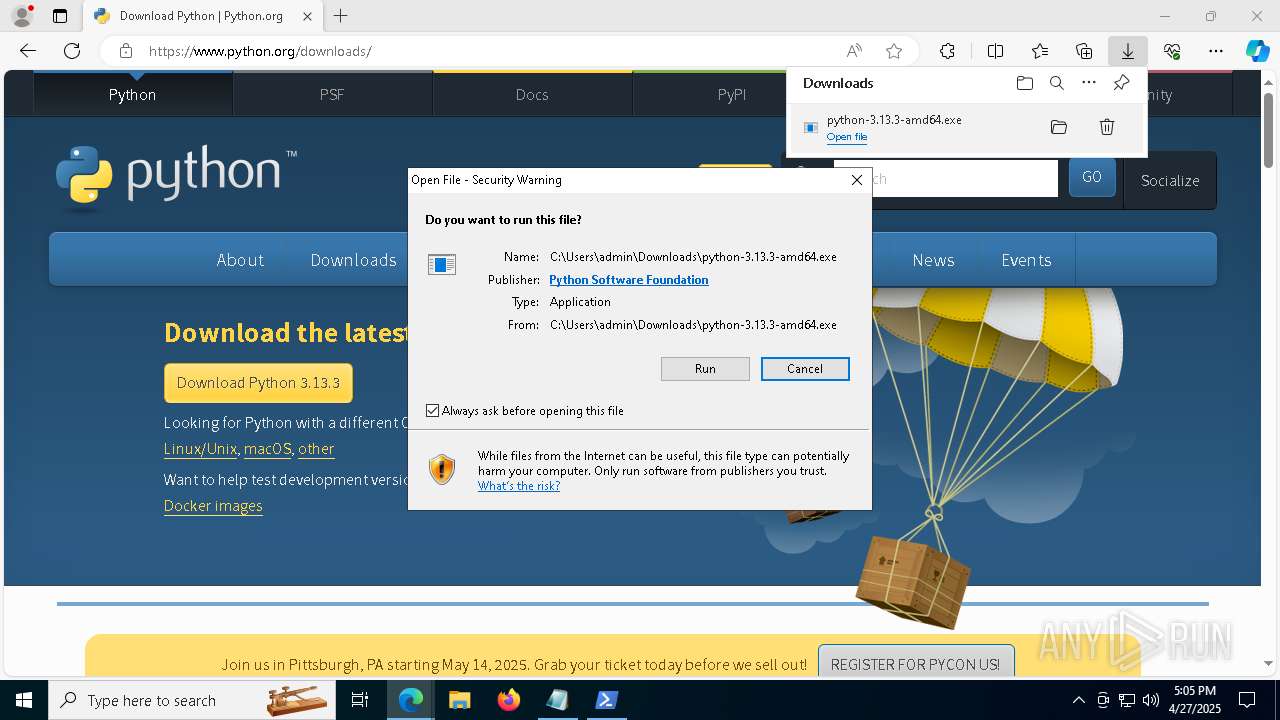Open More options in Downloads panel
This screenshot has height=720, width=1280.
pos(1089,83)
